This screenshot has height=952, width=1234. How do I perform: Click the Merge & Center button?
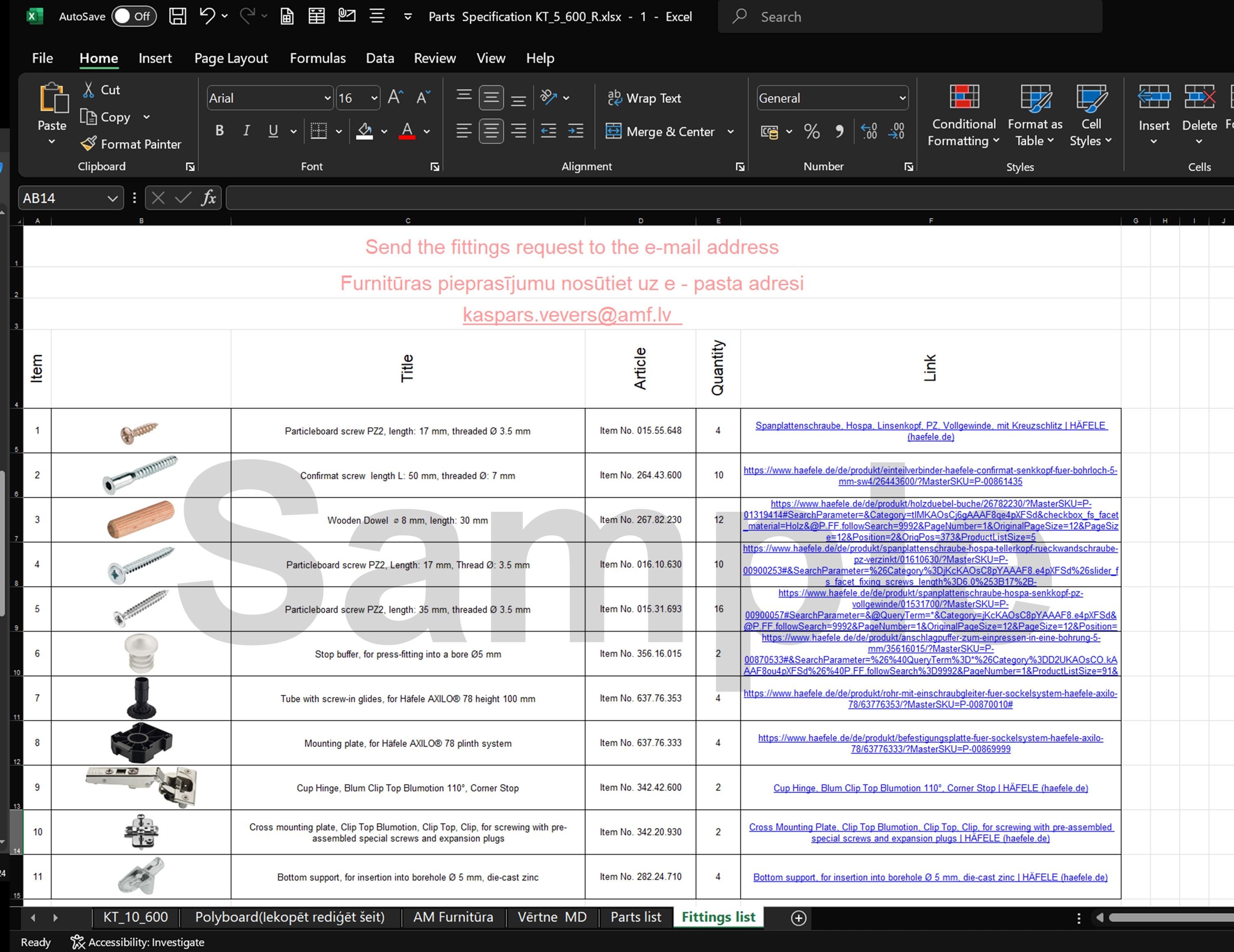click(x=660, y=131)
